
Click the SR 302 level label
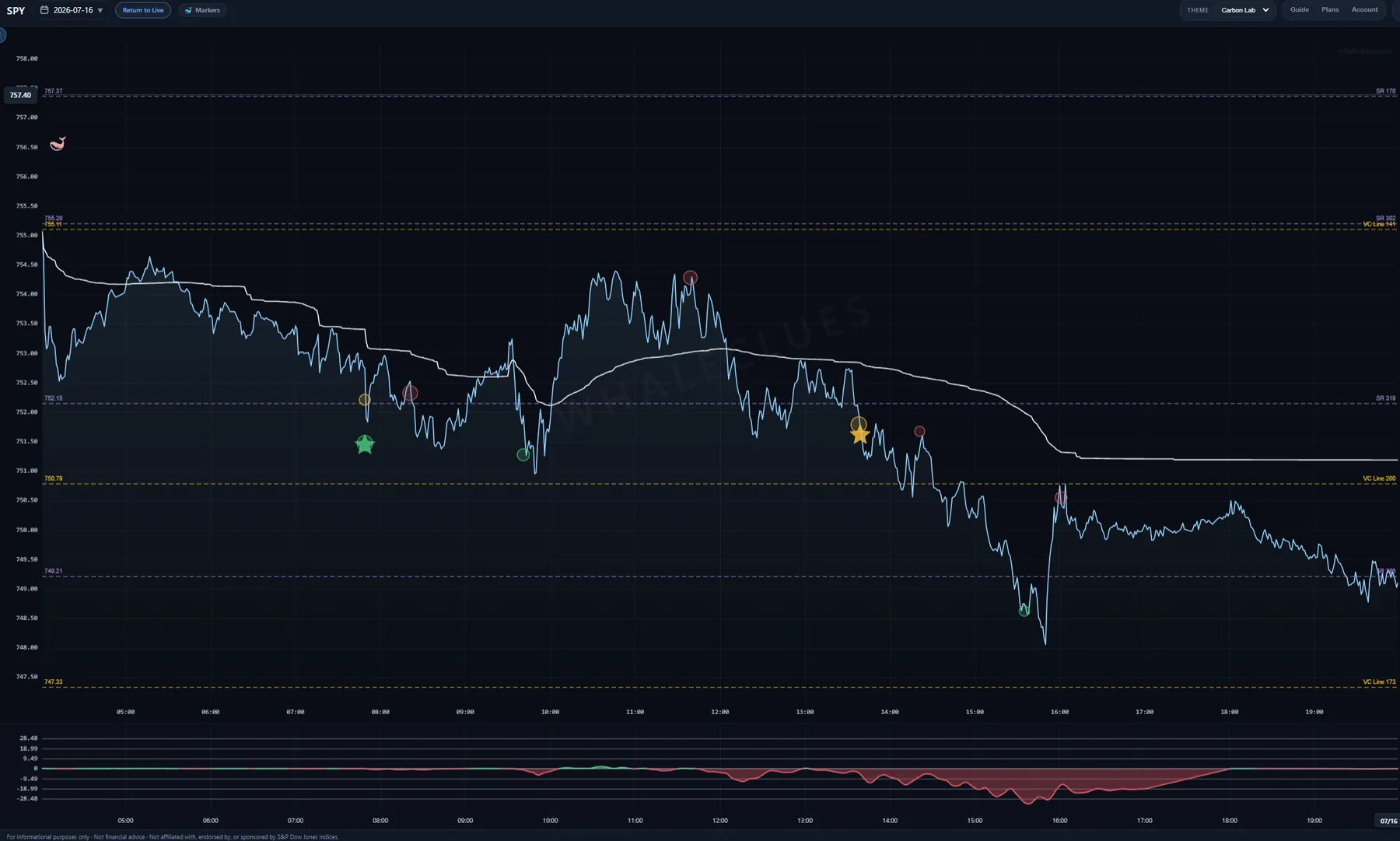point(1385,219)
